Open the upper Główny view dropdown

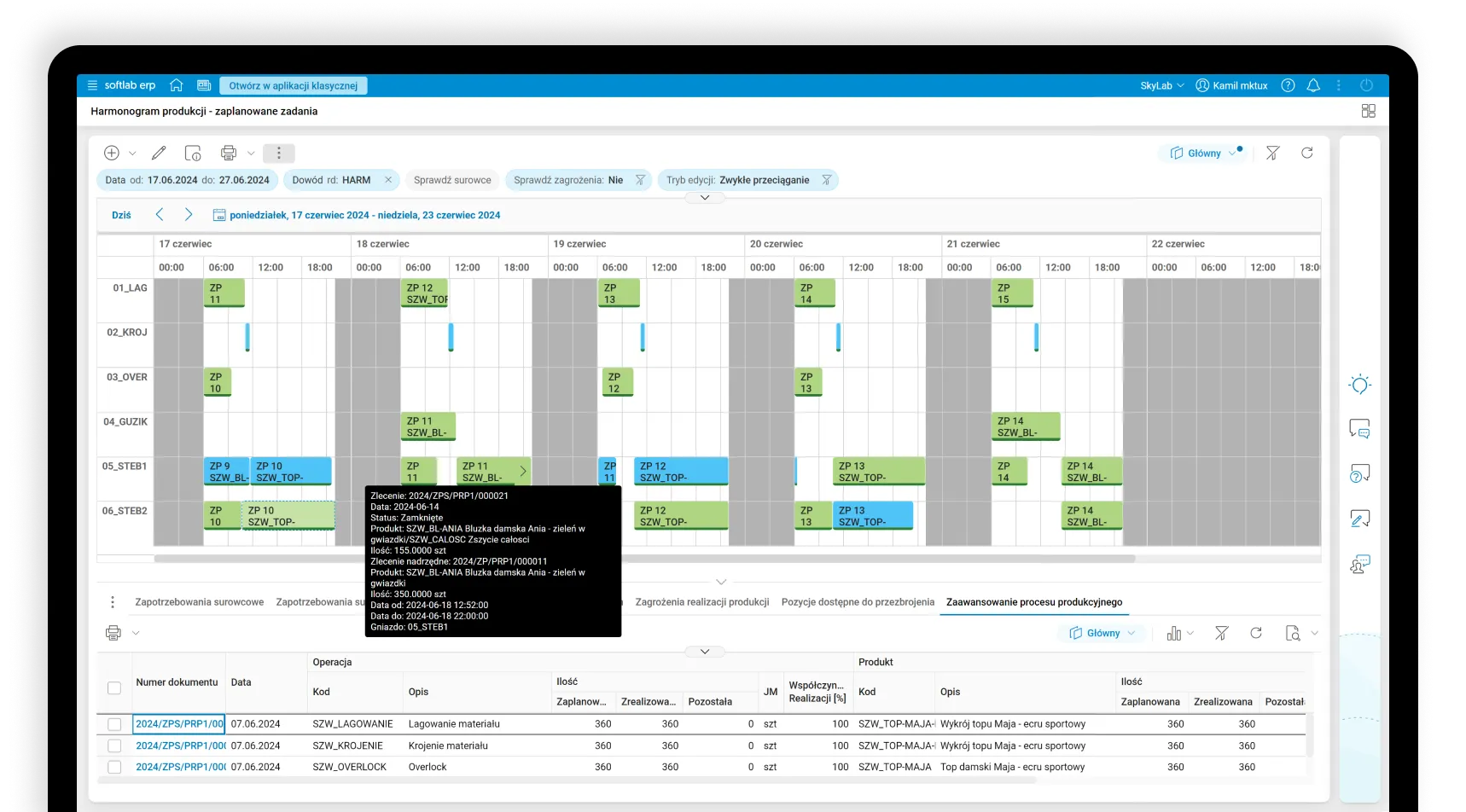coord(1203,154)
